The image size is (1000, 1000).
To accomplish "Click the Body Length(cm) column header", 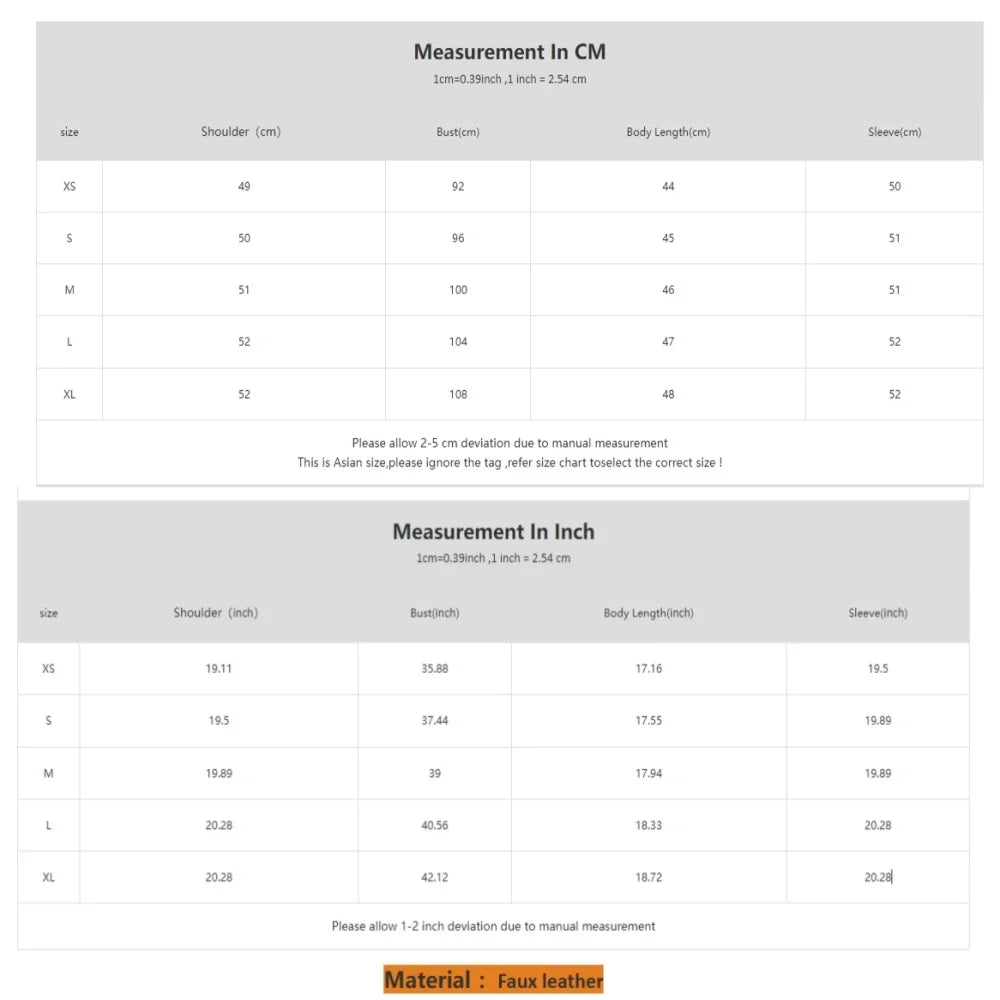I will (x=668, y=132).
